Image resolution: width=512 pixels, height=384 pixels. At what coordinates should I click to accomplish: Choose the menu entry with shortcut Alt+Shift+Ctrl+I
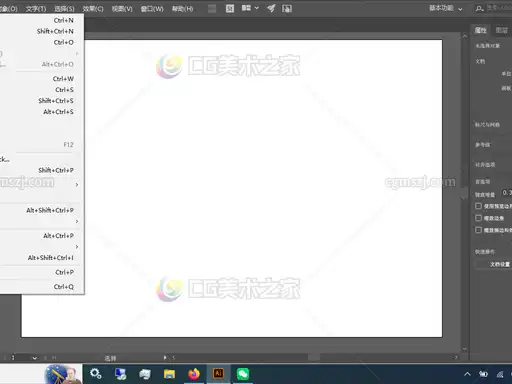[42, 258]
